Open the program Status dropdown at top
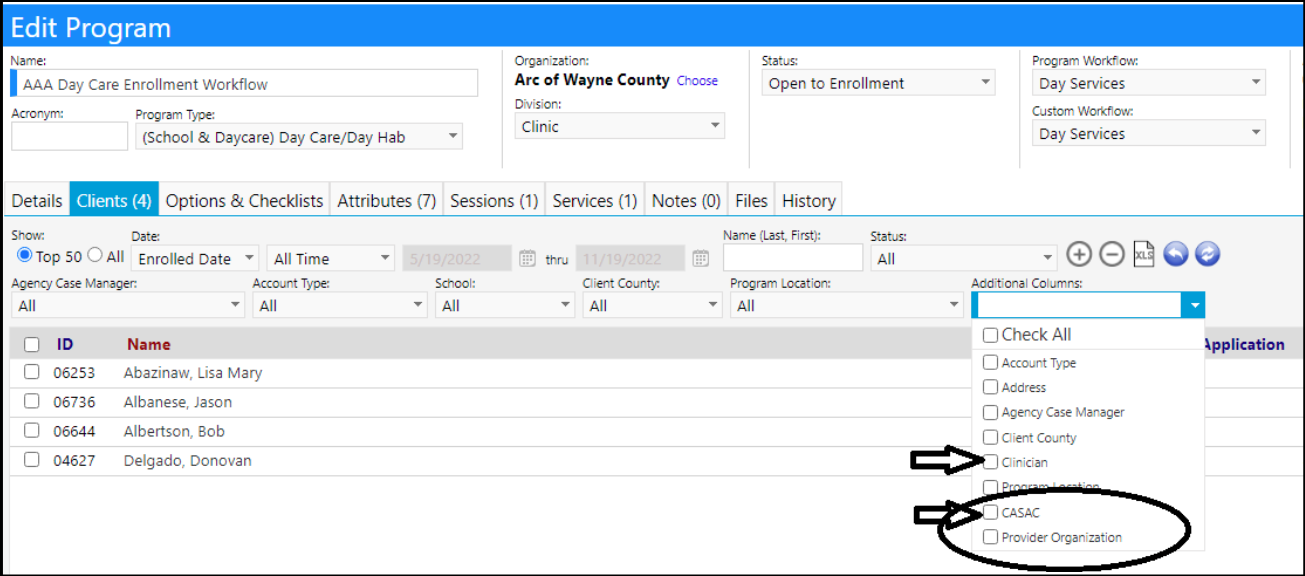 click(x=878, y=83)
